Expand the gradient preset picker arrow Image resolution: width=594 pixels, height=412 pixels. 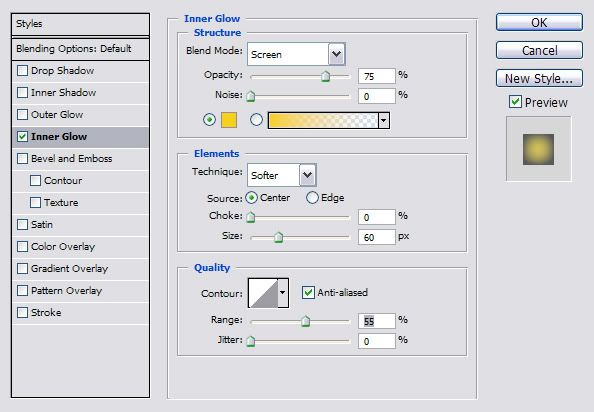tap(383, 120)
